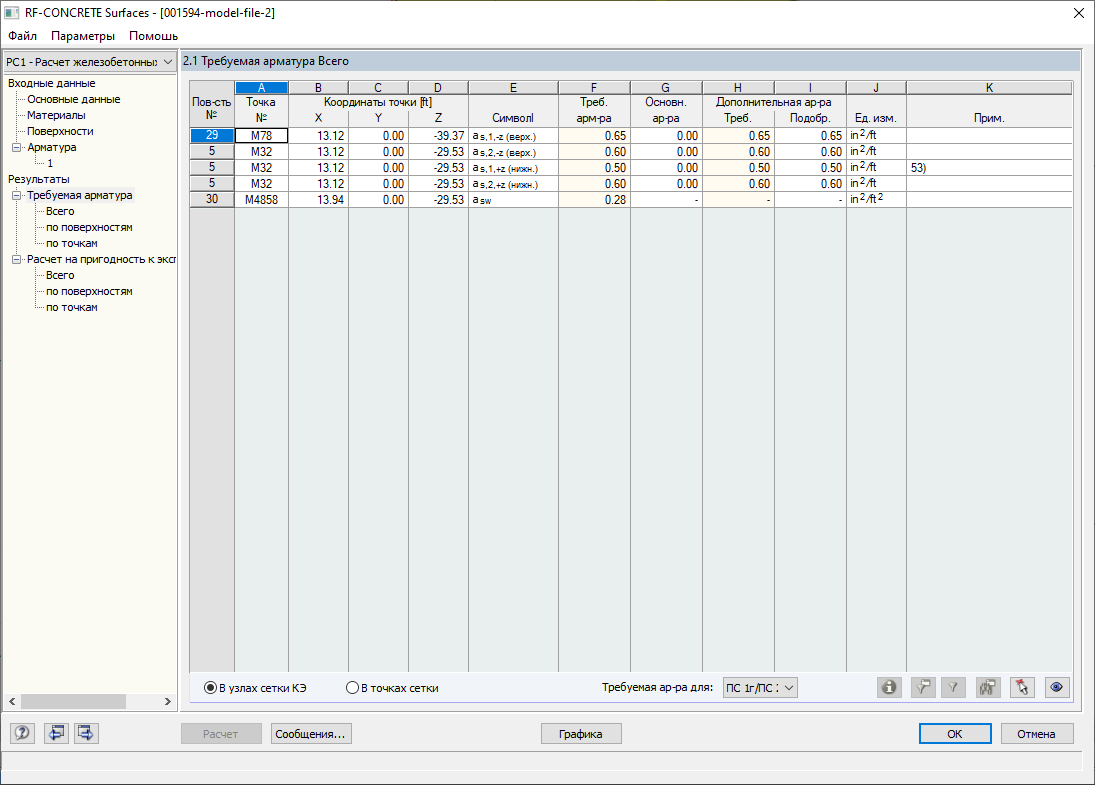
Task: Click the note cell '53)'
Action: (989, 168)
